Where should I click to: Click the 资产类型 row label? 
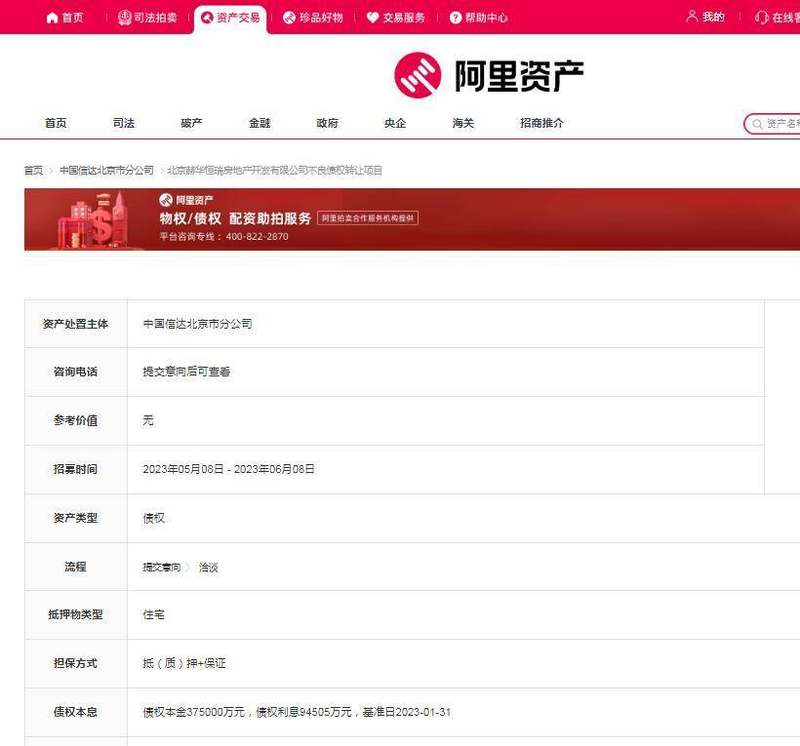[x=76, y=518]
